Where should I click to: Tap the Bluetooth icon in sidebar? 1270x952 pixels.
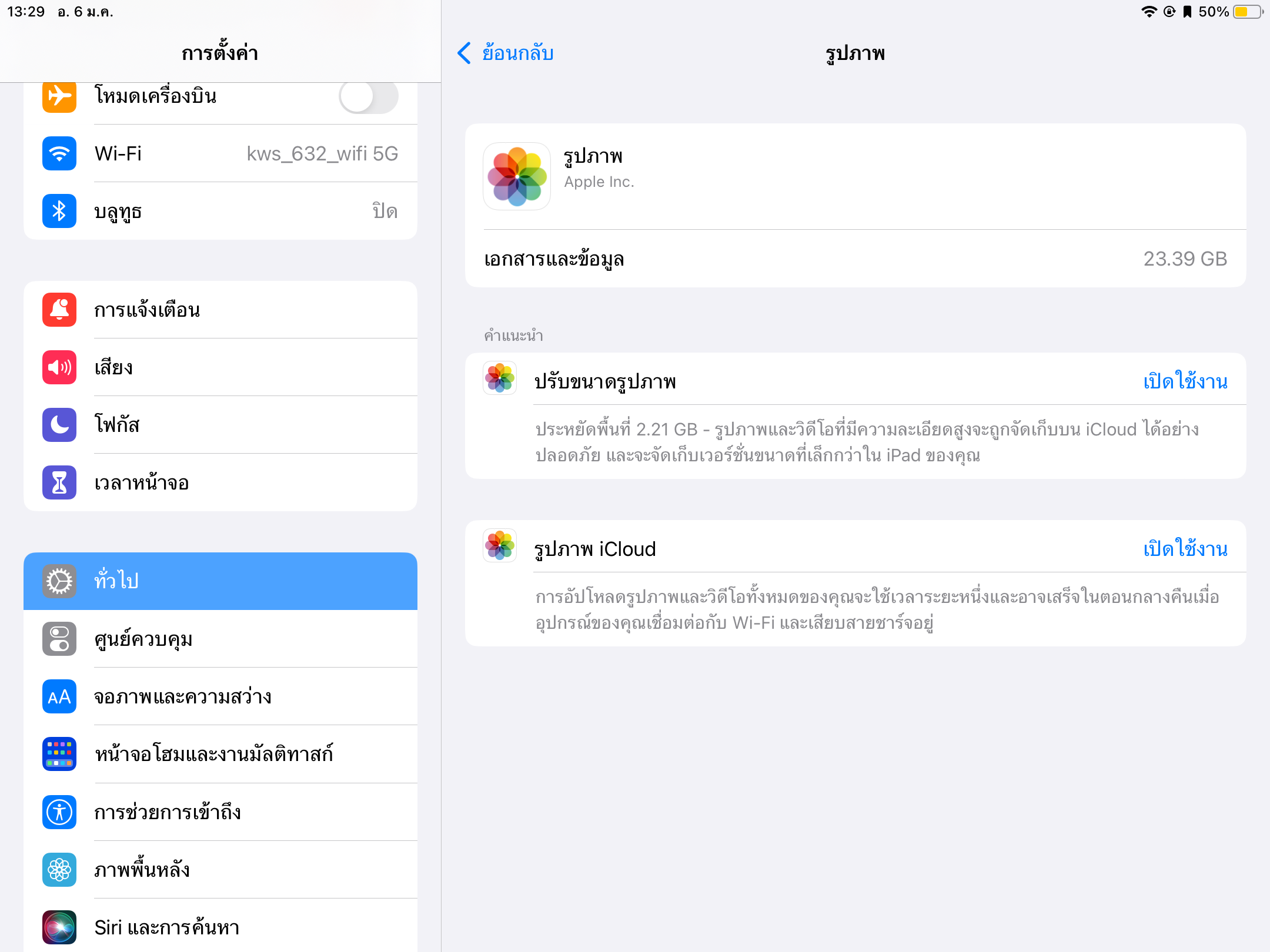(59, 211)
